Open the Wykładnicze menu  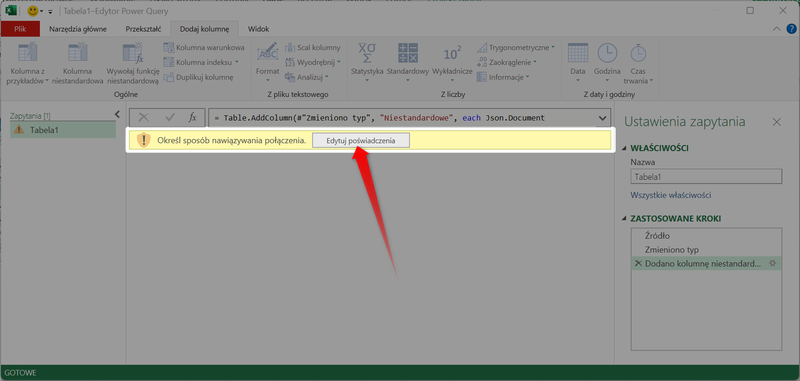click(452, 62)
